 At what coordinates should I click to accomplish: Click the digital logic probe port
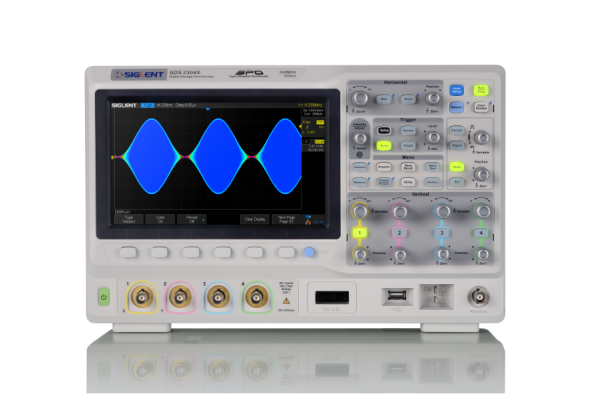(x=332, y=297)
